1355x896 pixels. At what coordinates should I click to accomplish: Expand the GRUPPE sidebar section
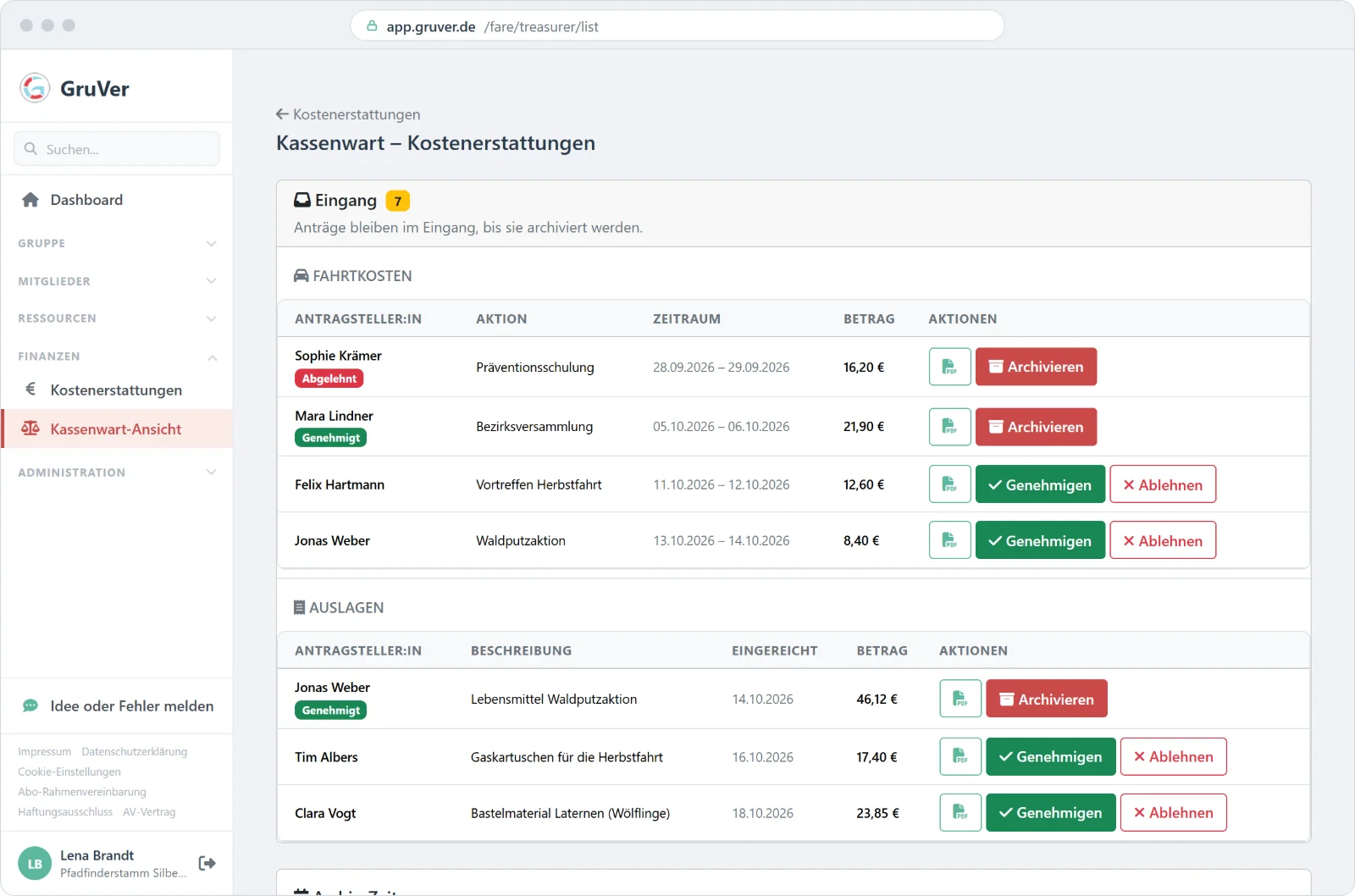pos(117,243)
